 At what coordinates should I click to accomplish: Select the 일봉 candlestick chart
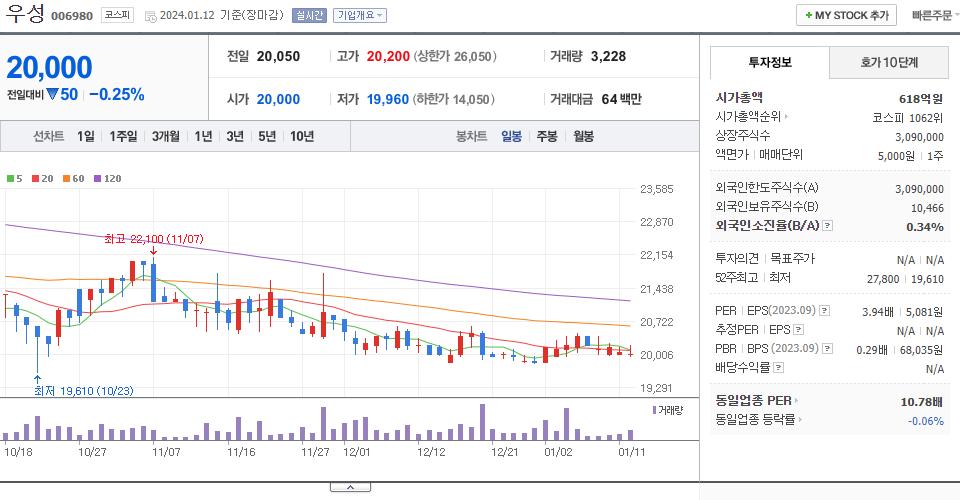point(511,136)
